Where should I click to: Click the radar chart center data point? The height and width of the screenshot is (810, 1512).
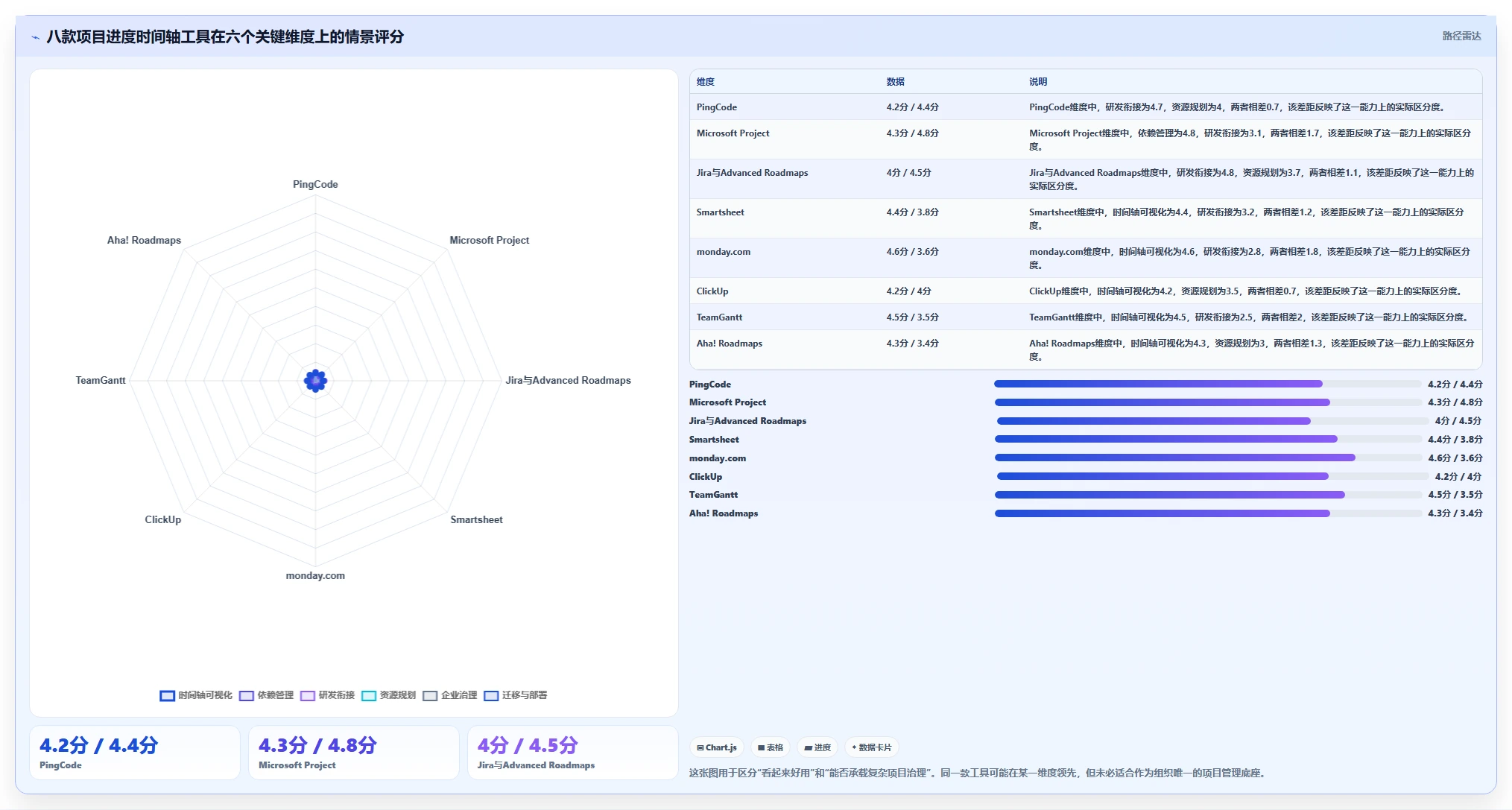tap(315, 381)
